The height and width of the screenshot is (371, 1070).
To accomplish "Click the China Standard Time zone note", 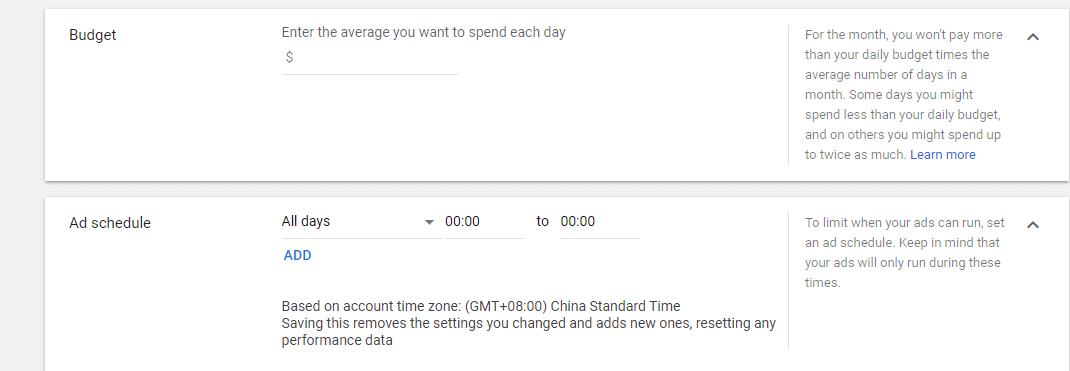I will coord(480,306).
